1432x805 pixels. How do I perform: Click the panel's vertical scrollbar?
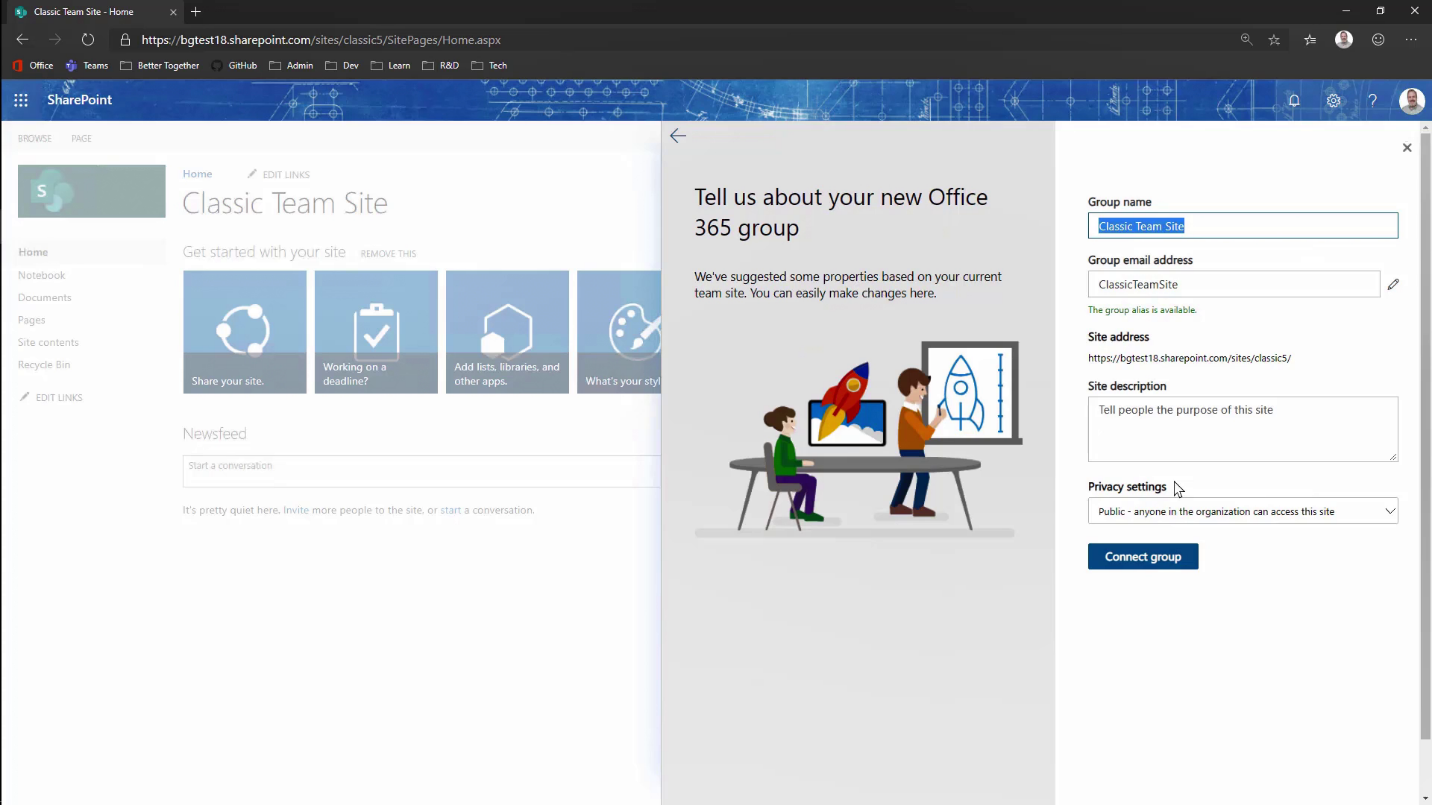point(1425,437)
